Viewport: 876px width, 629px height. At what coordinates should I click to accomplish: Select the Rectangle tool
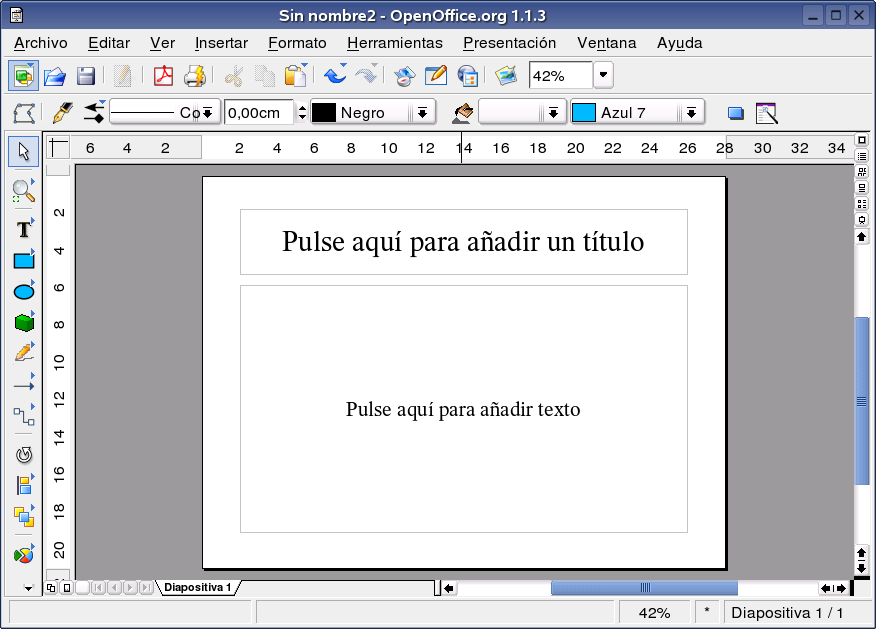(22, 260)
